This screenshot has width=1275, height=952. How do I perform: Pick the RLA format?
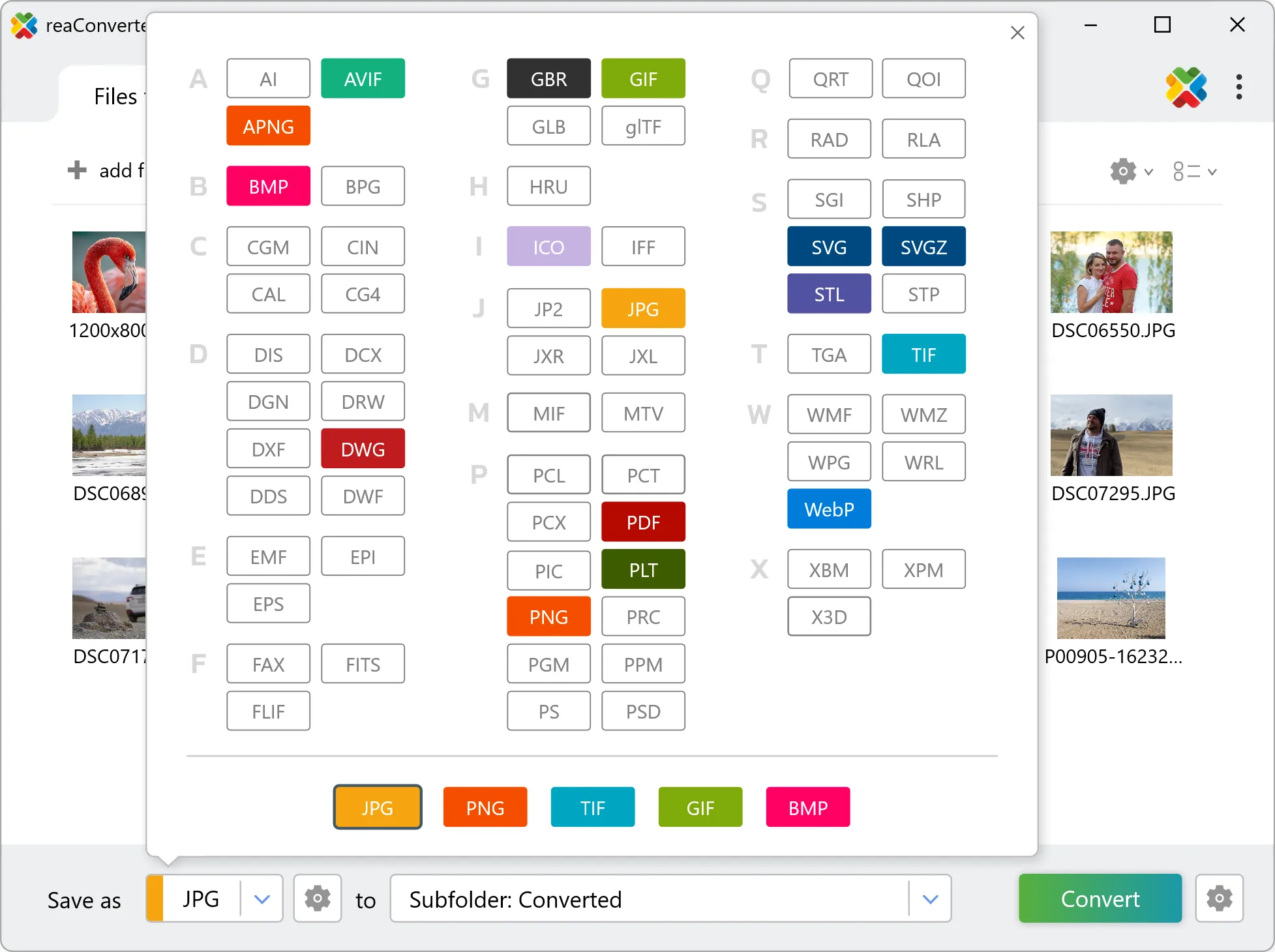coord(923,139)
